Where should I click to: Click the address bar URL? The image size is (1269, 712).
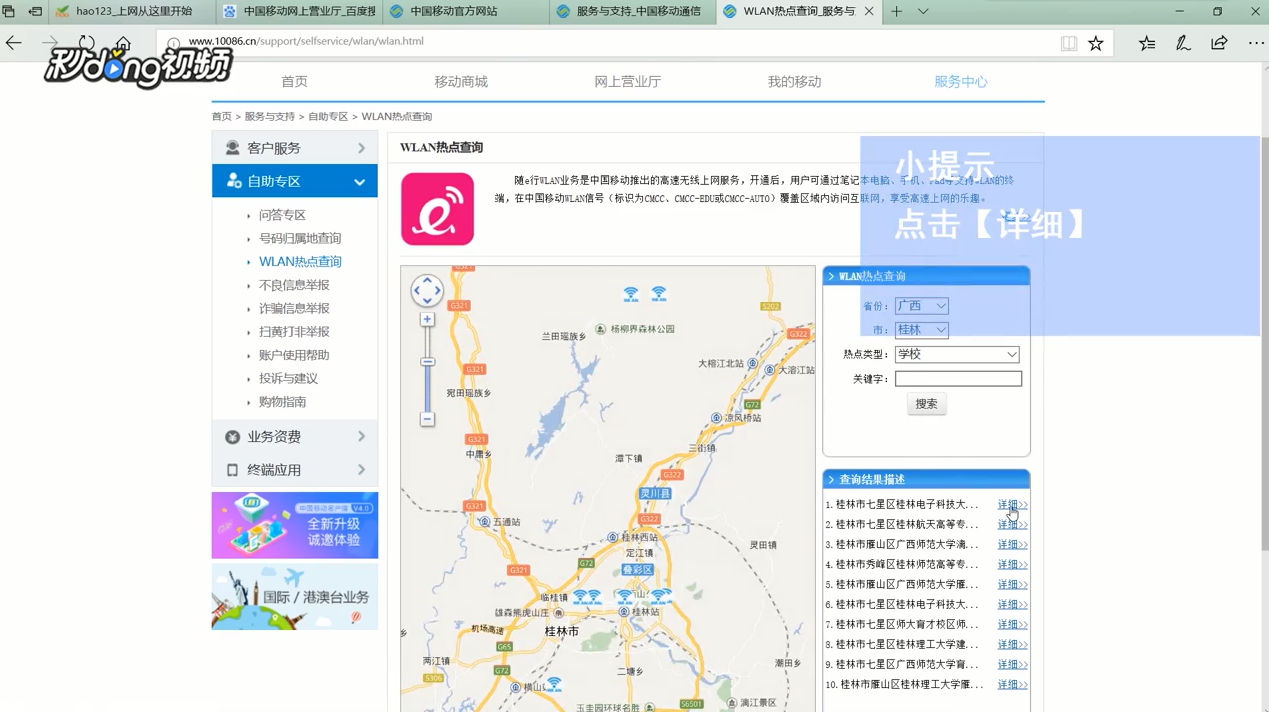tap(306, 41)
